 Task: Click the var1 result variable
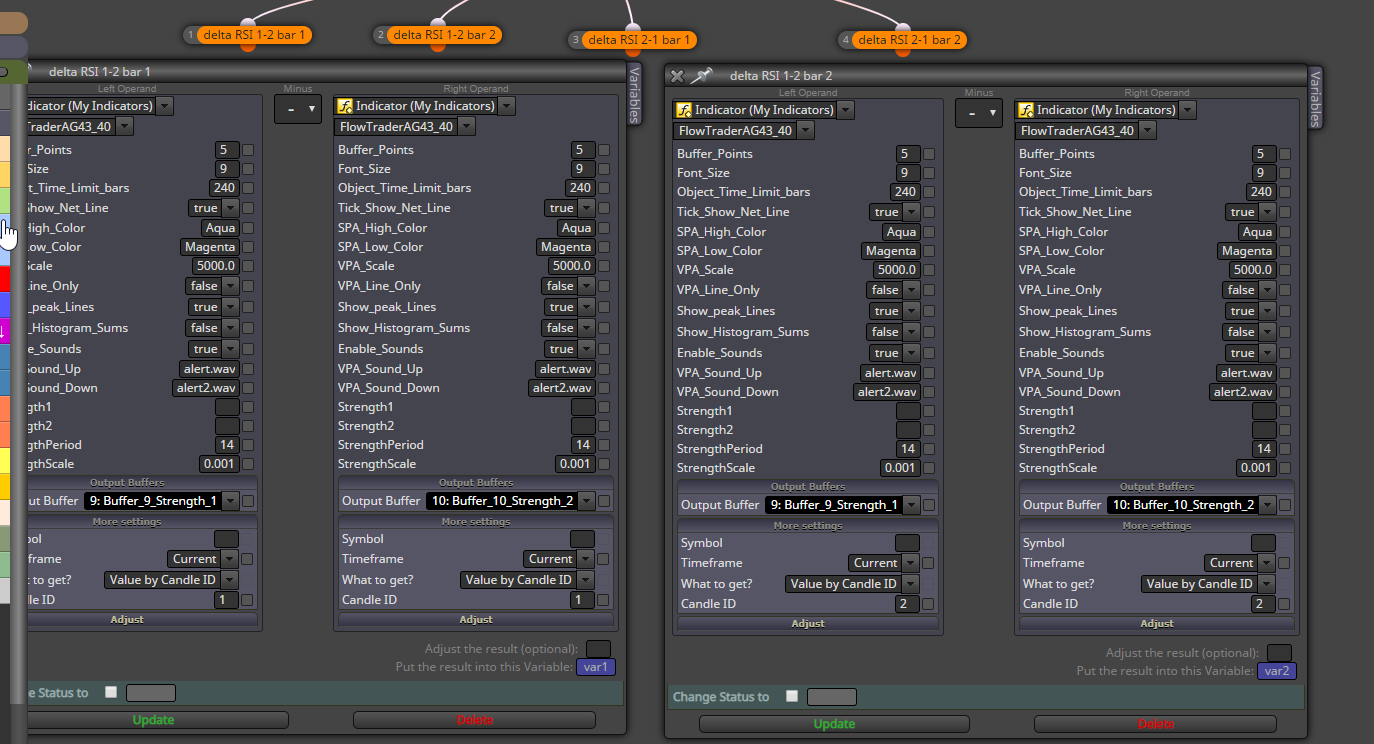(596, 667)
